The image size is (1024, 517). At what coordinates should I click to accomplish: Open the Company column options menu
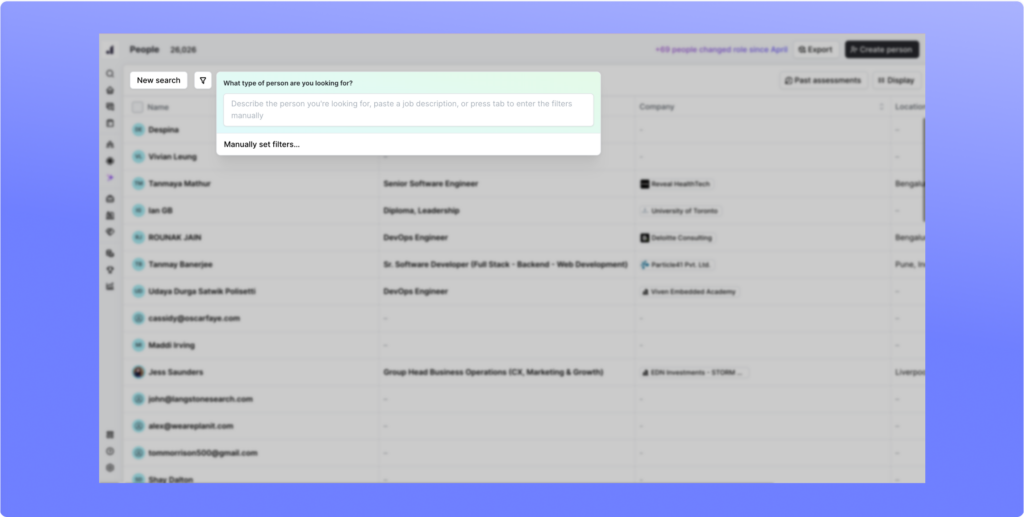click(881, 106)
